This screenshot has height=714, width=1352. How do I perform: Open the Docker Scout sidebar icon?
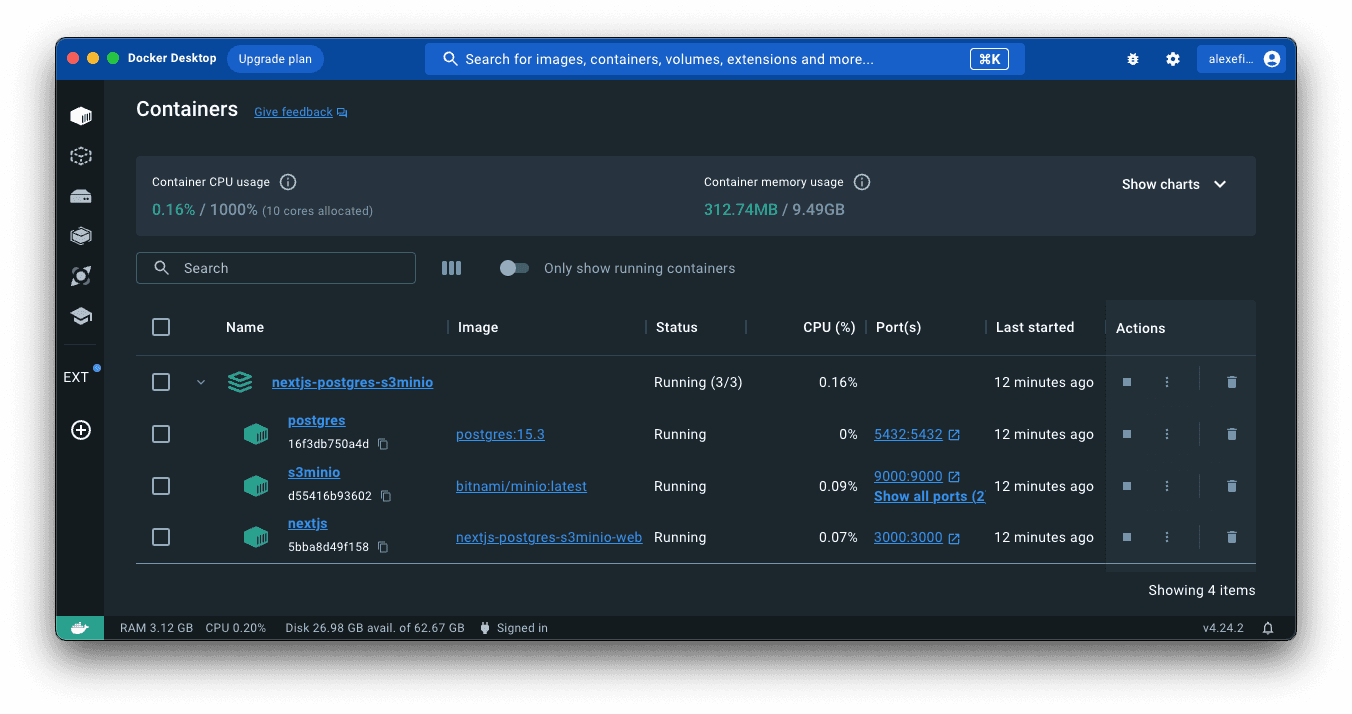(81, 276)
